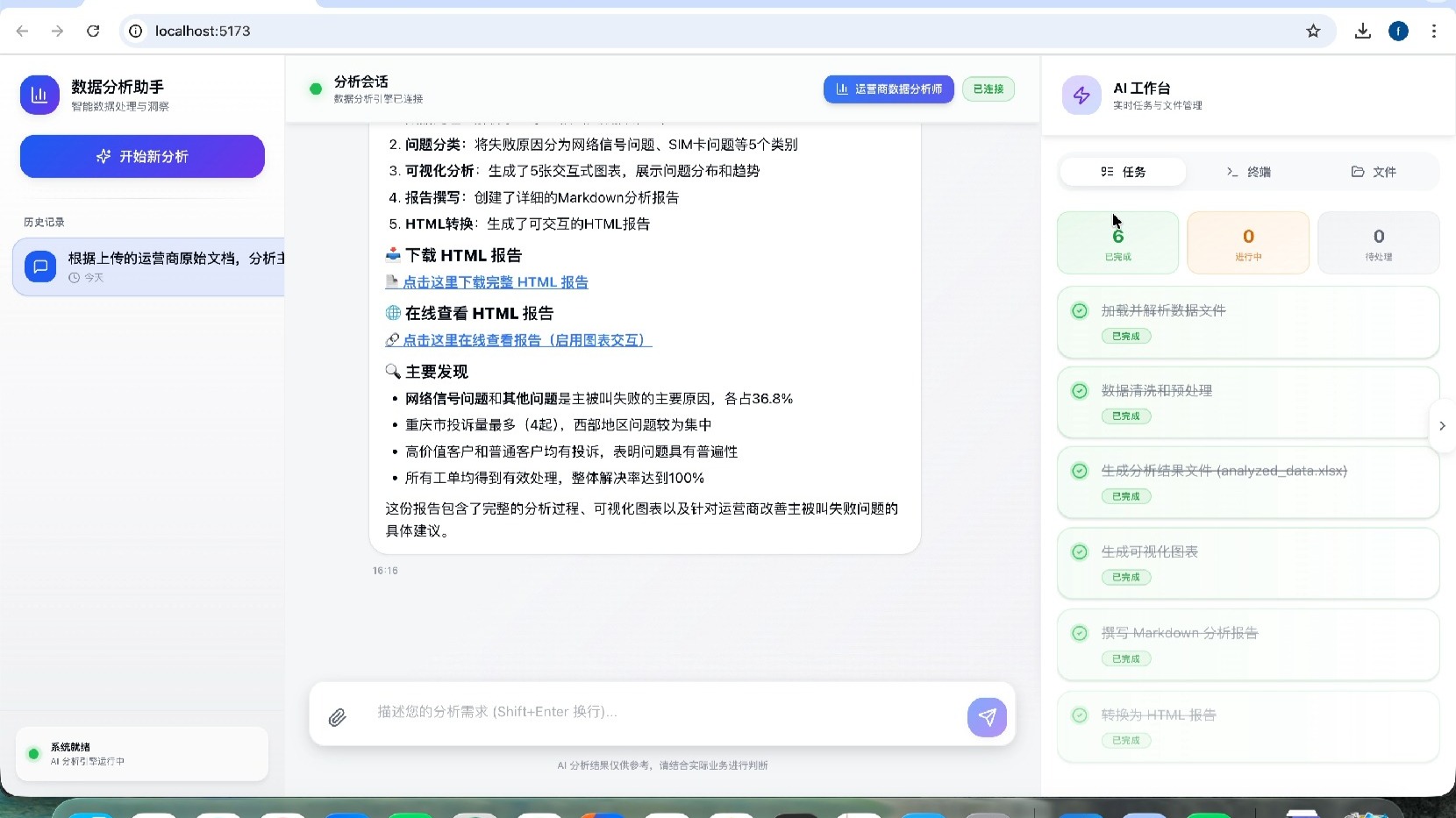1456x818 pixels.
Task: Attach a file with the paperclip icon
Action: coord(337,718)
